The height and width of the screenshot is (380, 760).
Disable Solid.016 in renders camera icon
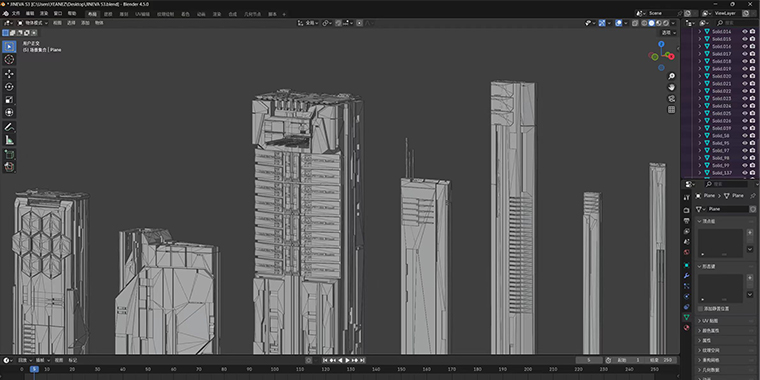coord(752,47)
